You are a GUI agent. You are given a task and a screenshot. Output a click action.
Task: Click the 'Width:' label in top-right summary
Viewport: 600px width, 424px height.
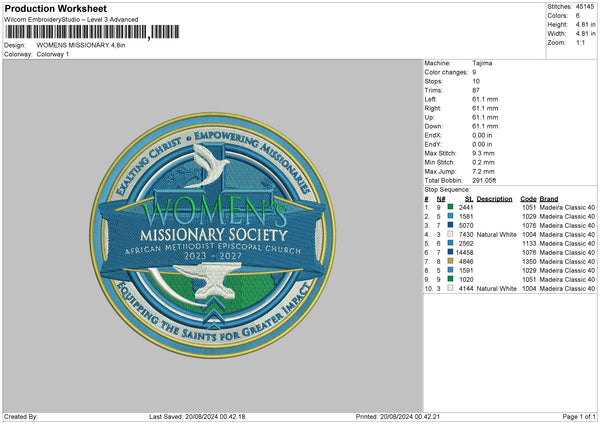tap(556, 34)
